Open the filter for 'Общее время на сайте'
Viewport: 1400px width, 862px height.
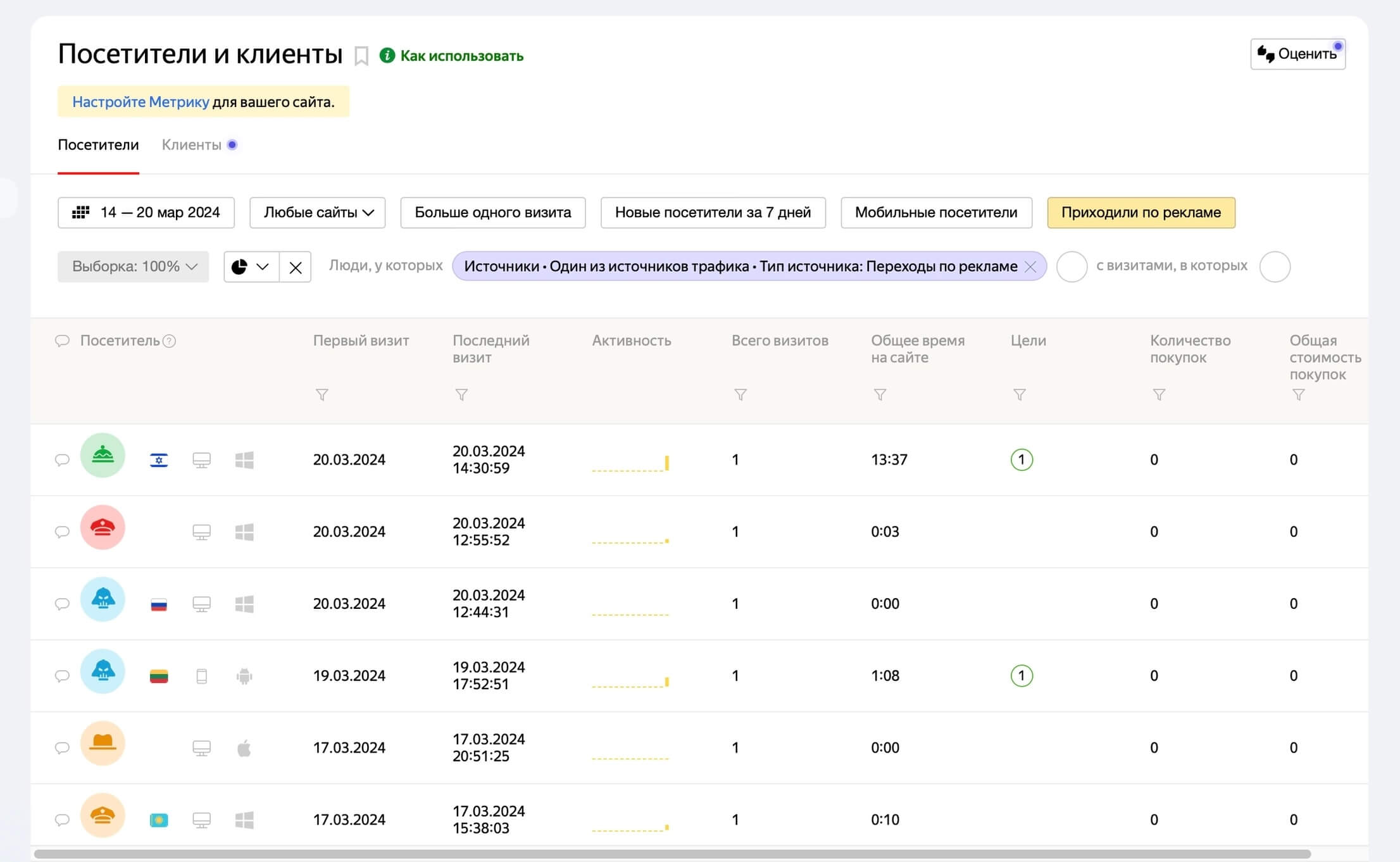880,395
